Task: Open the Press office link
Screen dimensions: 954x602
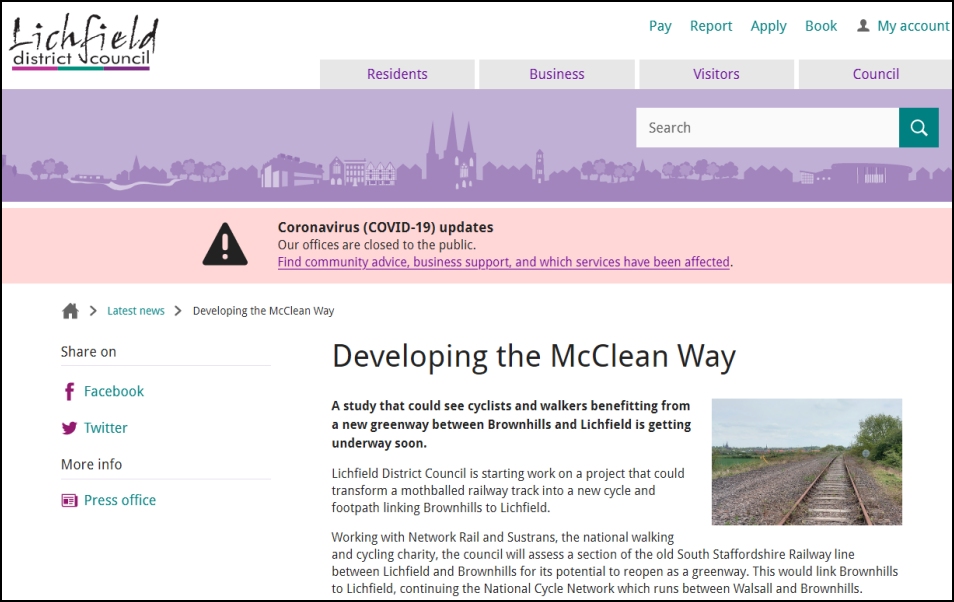Action: 120,500
